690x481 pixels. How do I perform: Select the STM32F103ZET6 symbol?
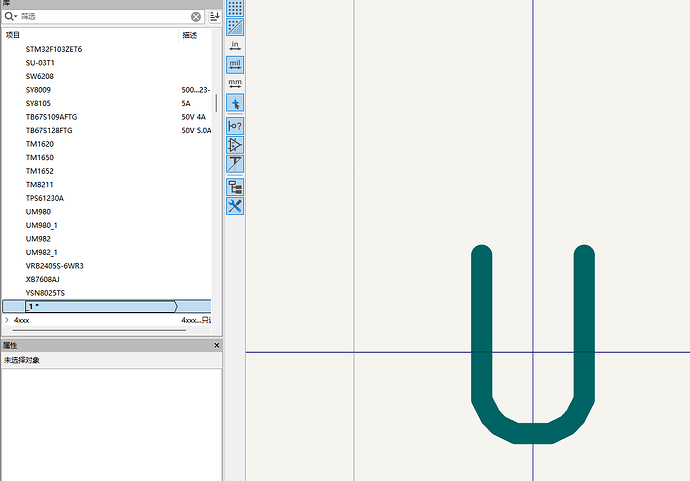coord(54,49)
